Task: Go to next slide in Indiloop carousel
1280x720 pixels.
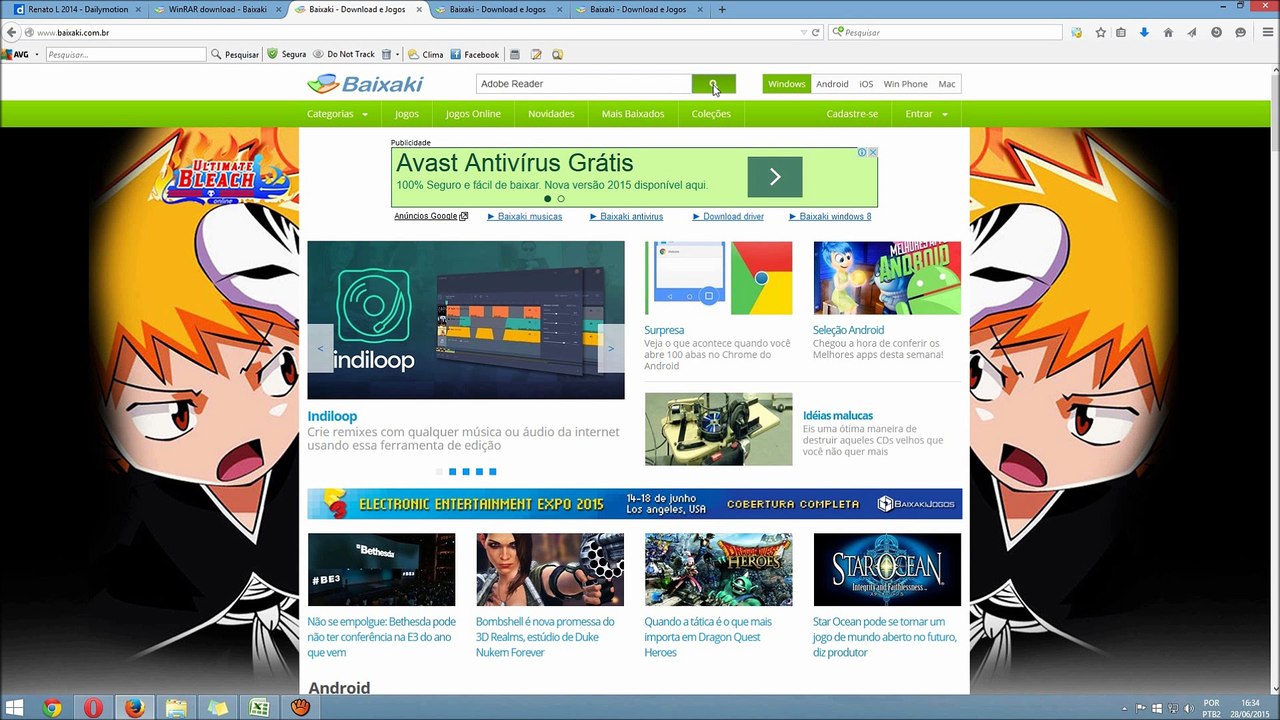Action: pyautogui.click(x=611, y=349)
